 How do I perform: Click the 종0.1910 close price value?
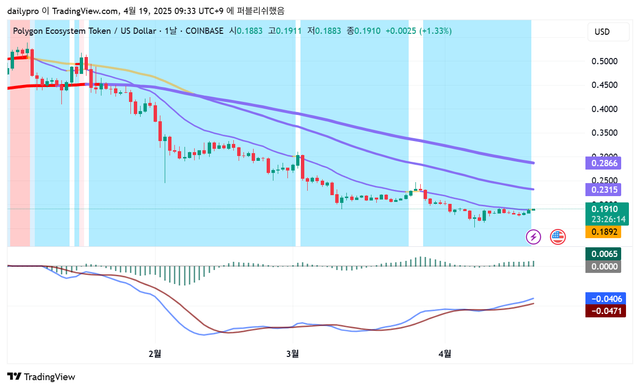point(363,31)
